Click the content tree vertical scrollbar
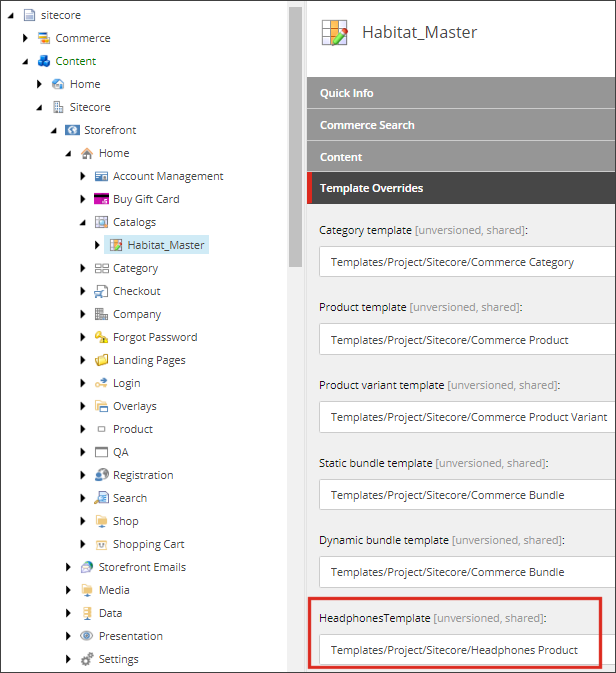 [295, 137]
